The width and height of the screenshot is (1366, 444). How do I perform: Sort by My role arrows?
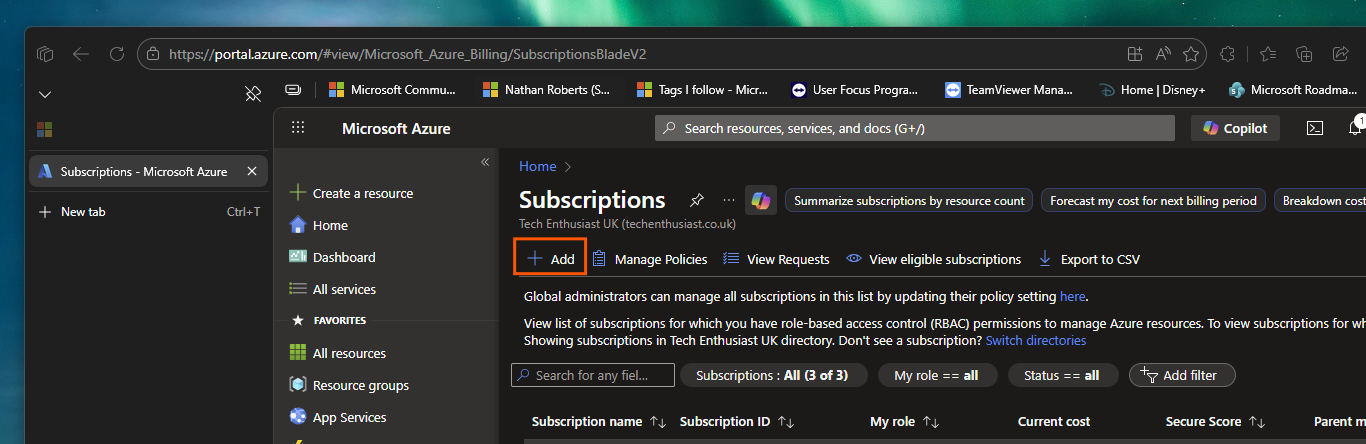pyautogui.click(x=931, y=422)
